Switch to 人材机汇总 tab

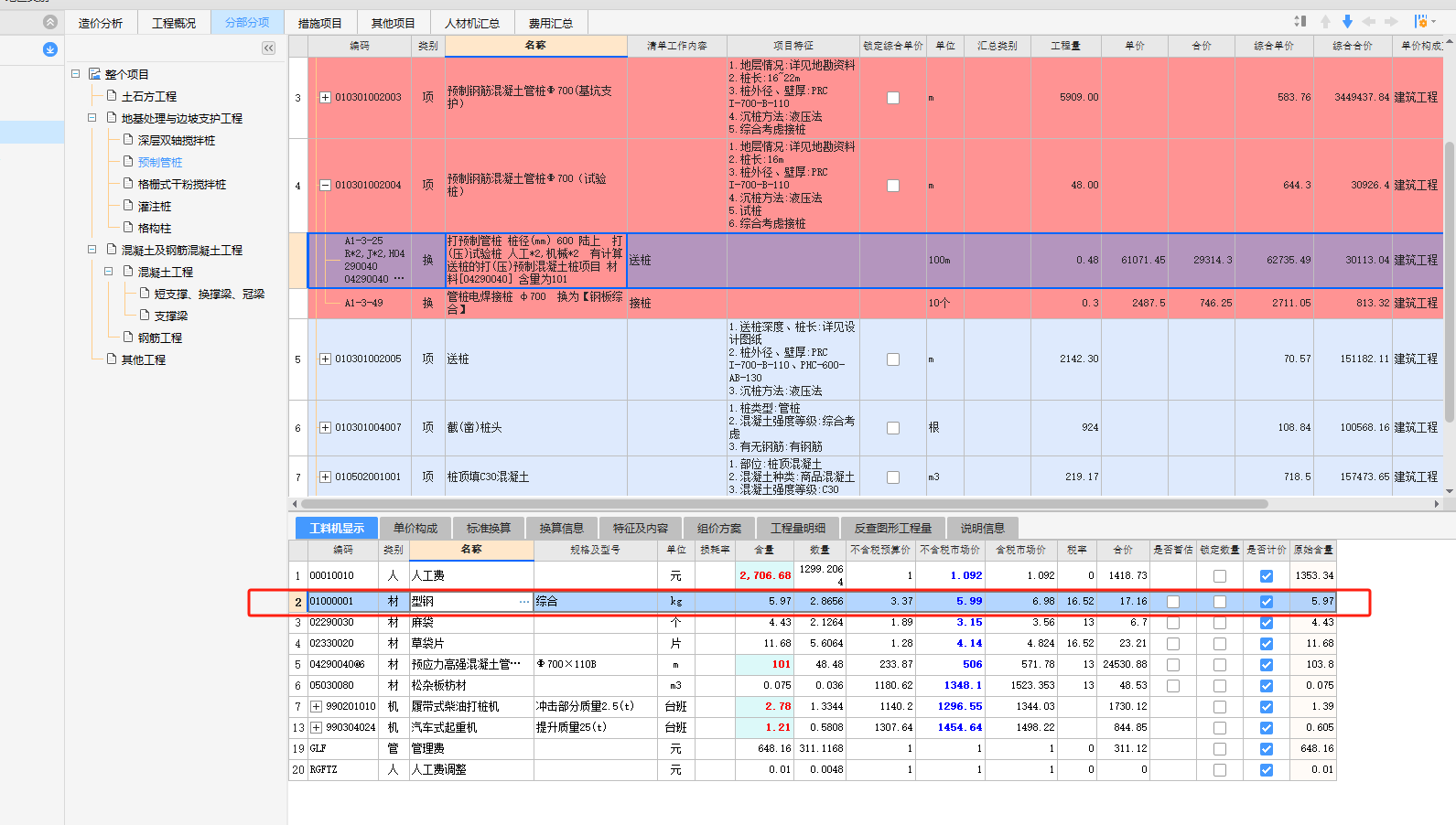[x=472, y=23]
